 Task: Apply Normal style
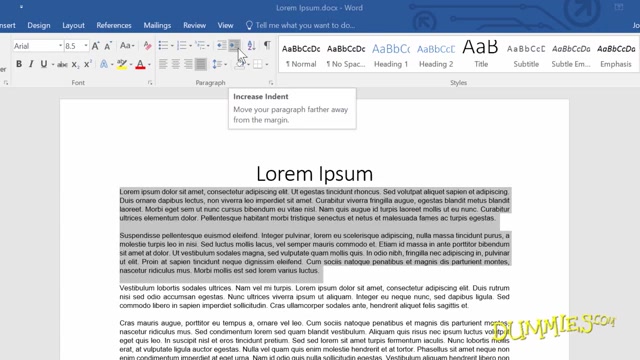pos(301,55)
